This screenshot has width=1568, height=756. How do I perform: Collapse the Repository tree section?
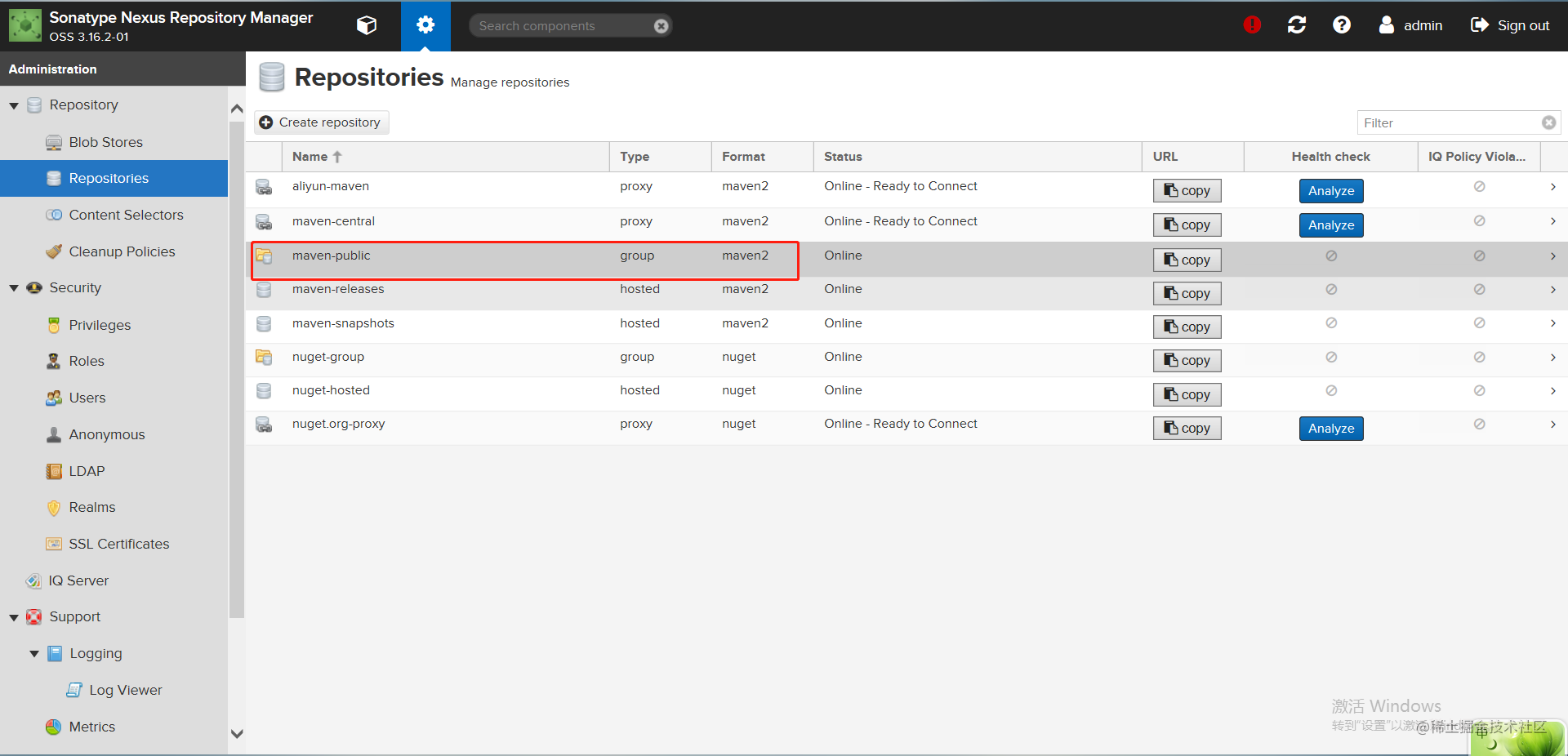[14, 105]
